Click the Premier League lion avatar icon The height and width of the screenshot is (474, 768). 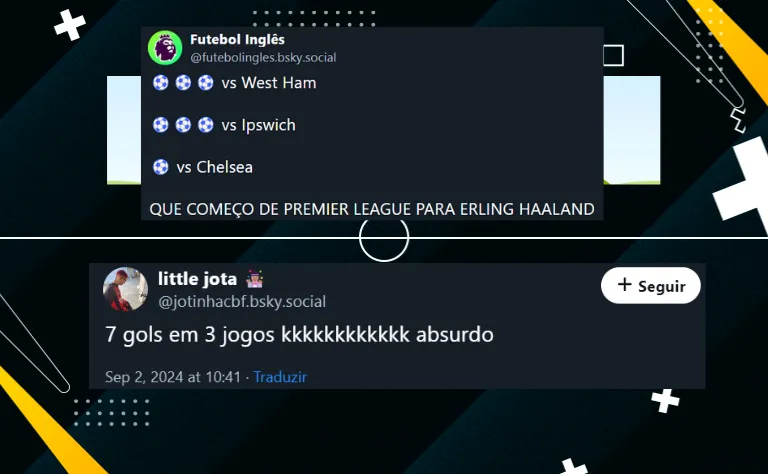[165, 47]
